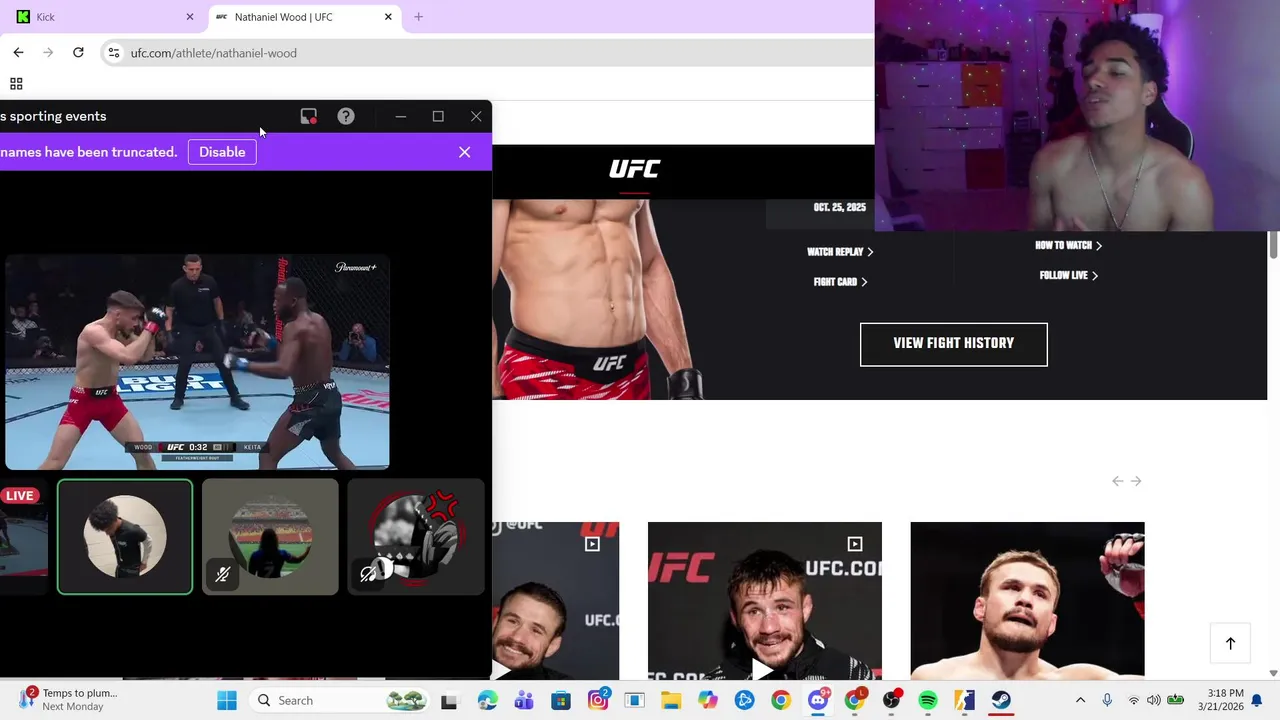Screen dimensions: 1280x720
Task: Open site information icon in address bar
Action: [114, 53]
